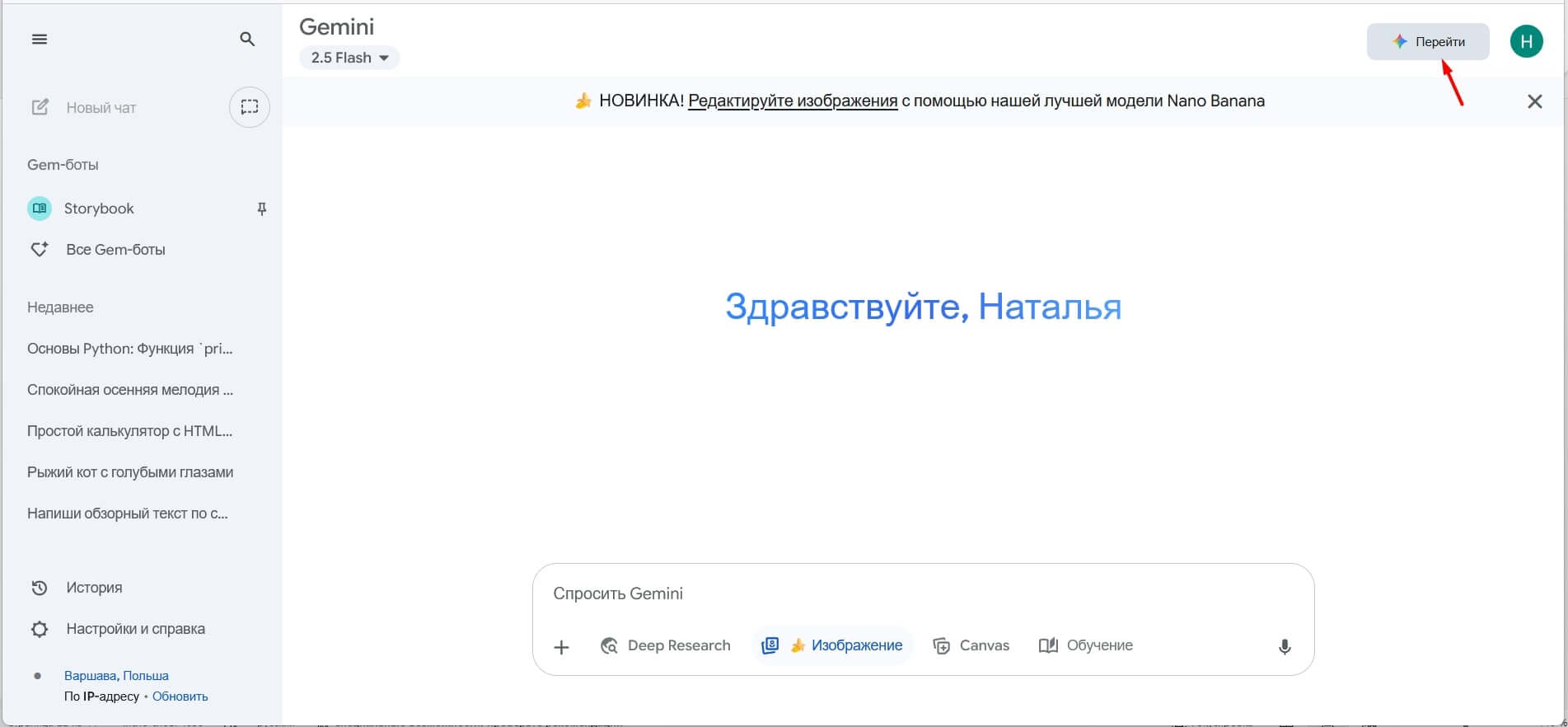
Task: Click the Спросить Gemini input field
Action: [x=923, y=593]
